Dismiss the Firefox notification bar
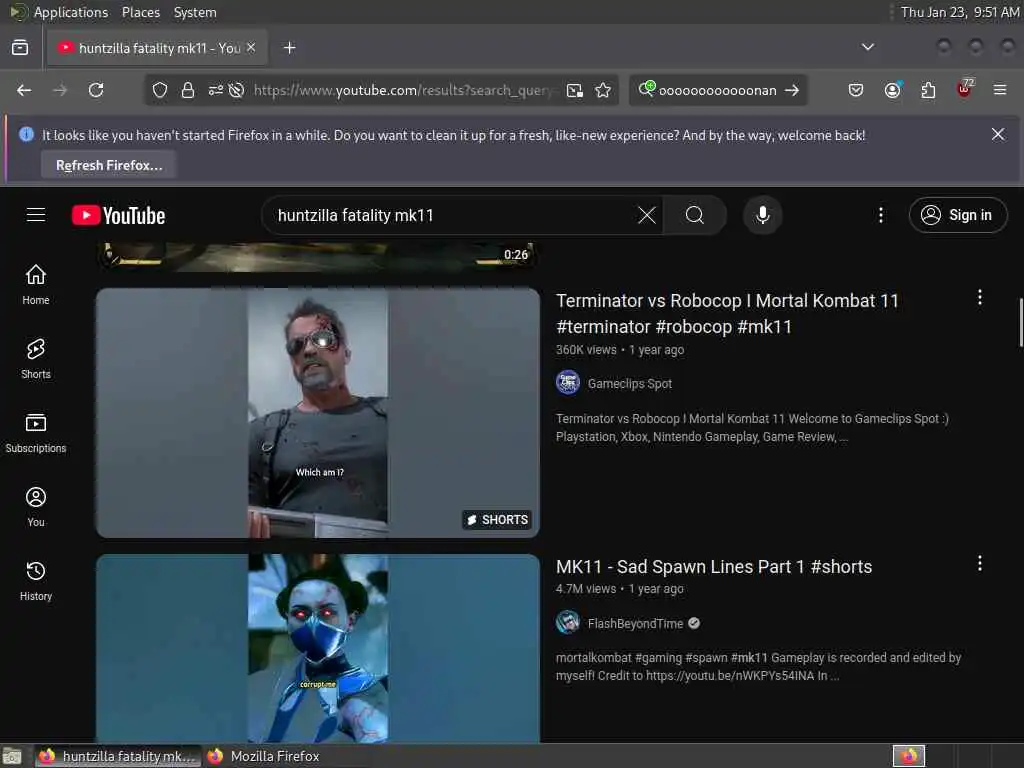Viewport: 1024px width, 768px height. pos(997,135)
